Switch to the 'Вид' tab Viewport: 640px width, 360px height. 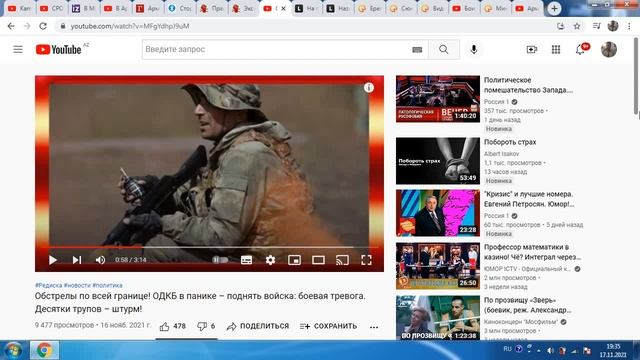(x=433, y=9)
